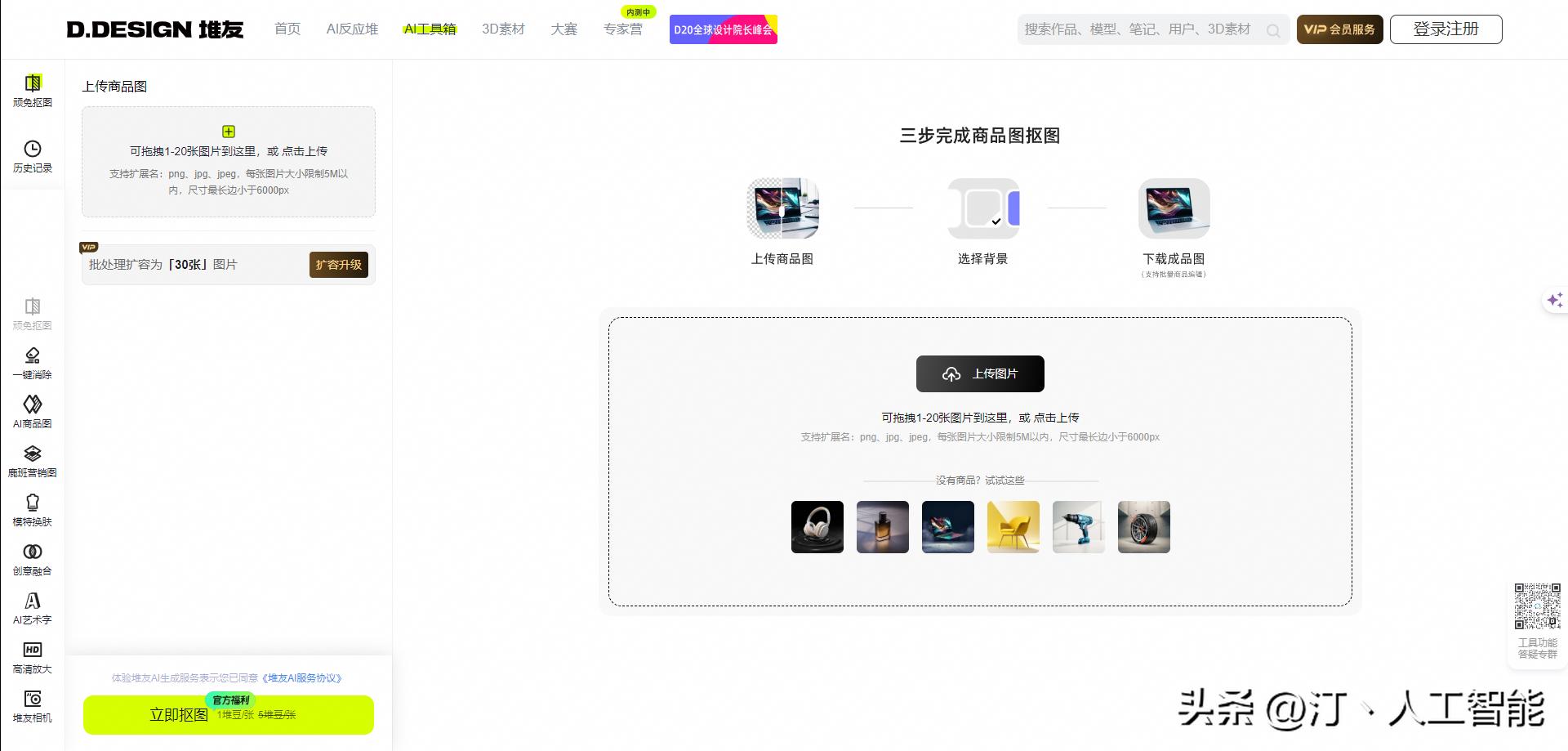Select the 一键消除 tool
Image resolution: width=1568 pixels, height=751 pixels.
[33, 363]
